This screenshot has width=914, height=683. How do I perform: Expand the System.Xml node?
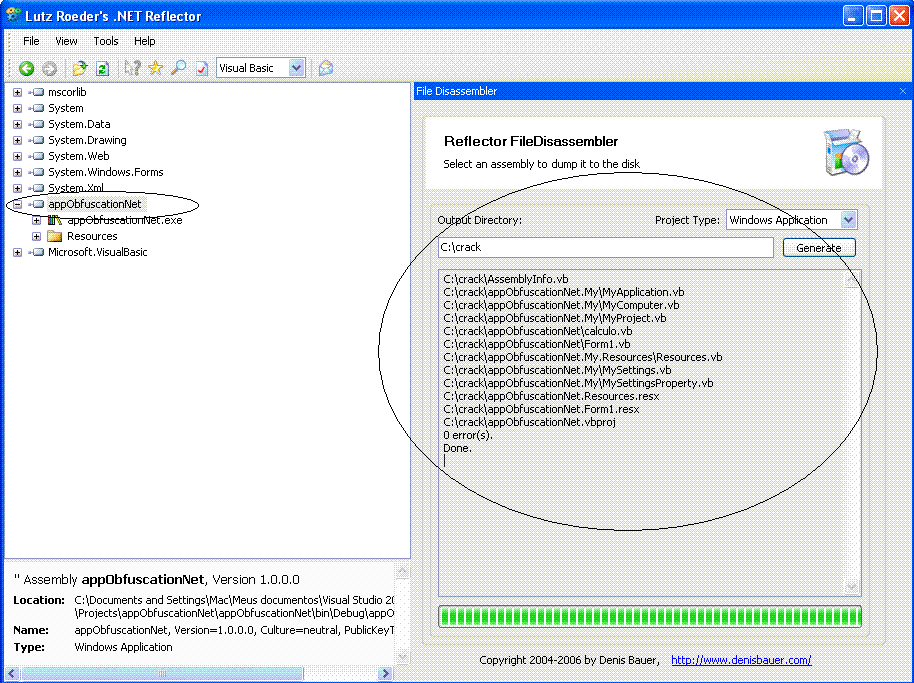(x=17, y=188)
